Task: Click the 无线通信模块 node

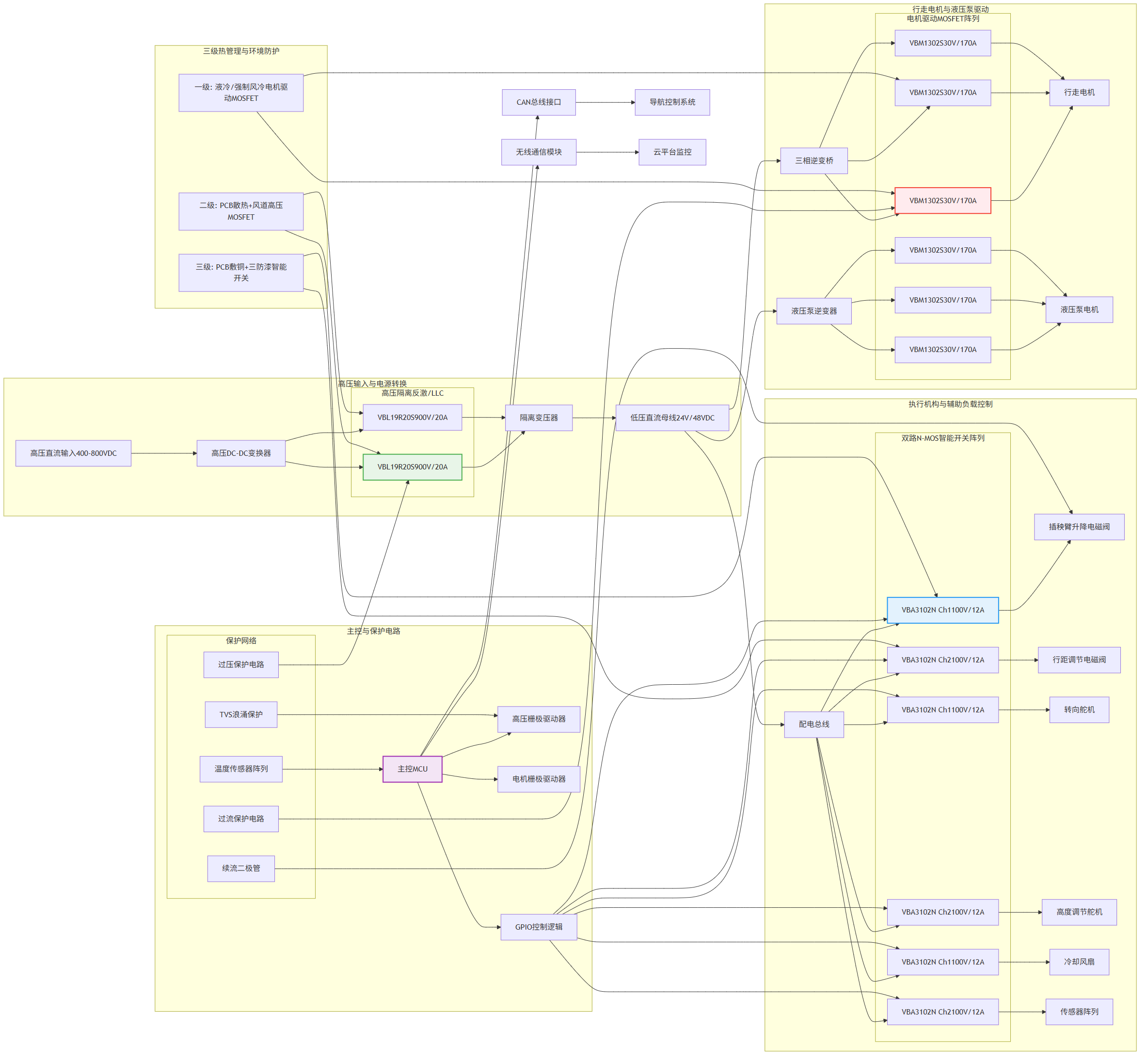Action: coord(538,152)
